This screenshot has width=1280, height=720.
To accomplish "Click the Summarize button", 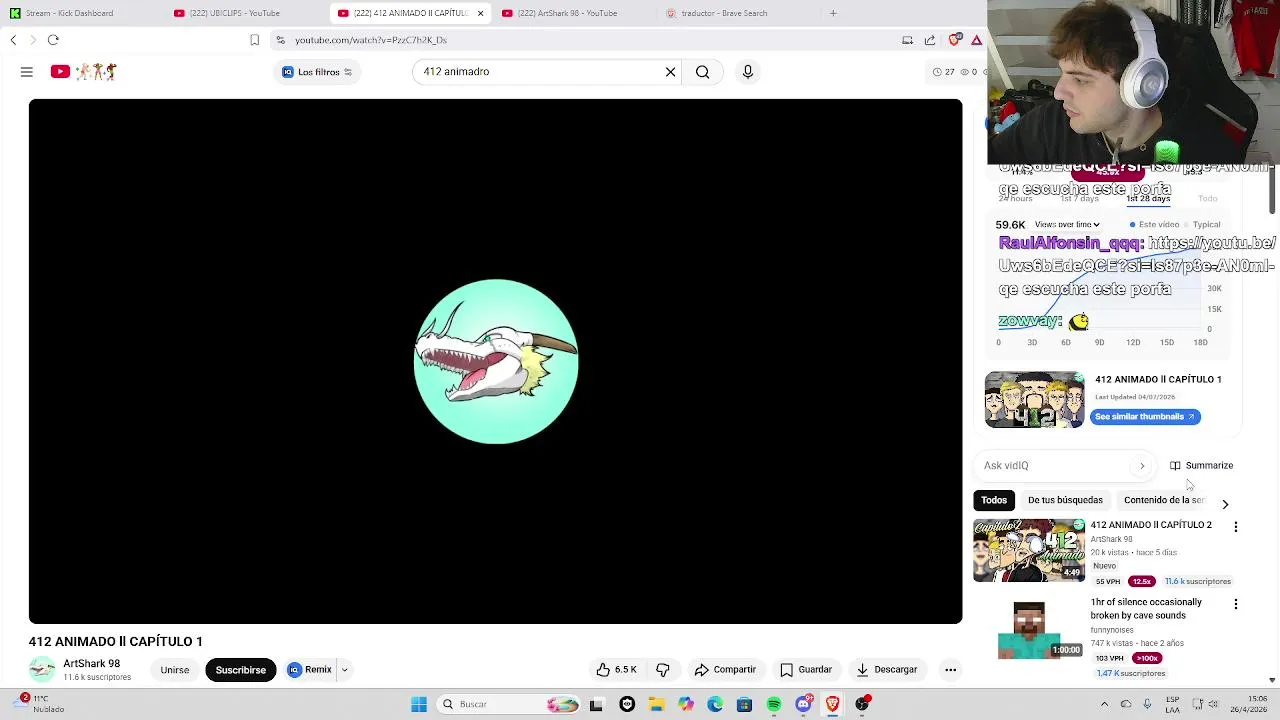I will 1201,466.
